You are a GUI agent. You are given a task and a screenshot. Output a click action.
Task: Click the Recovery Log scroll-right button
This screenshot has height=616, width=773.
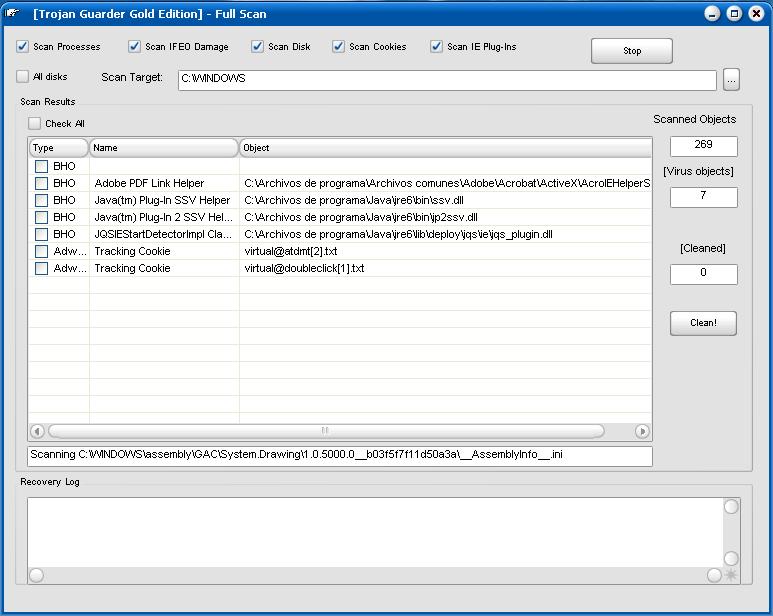pos(714,575)
